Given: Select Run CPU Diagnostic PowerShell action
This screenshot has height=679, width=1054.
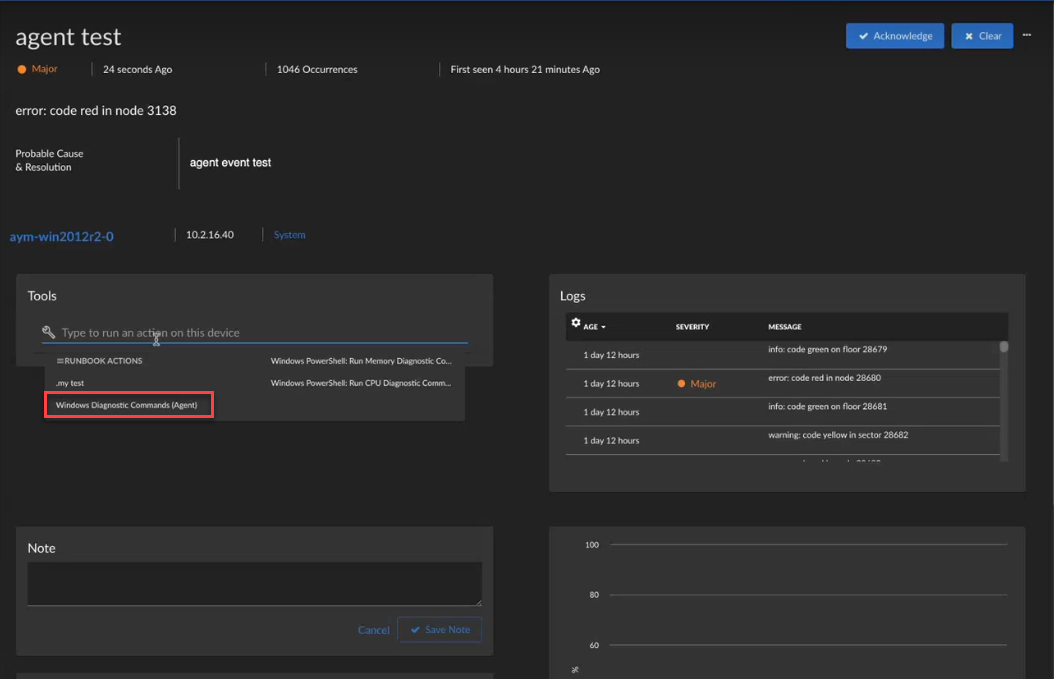Looking at the screenshot, I should coord(360,383).
